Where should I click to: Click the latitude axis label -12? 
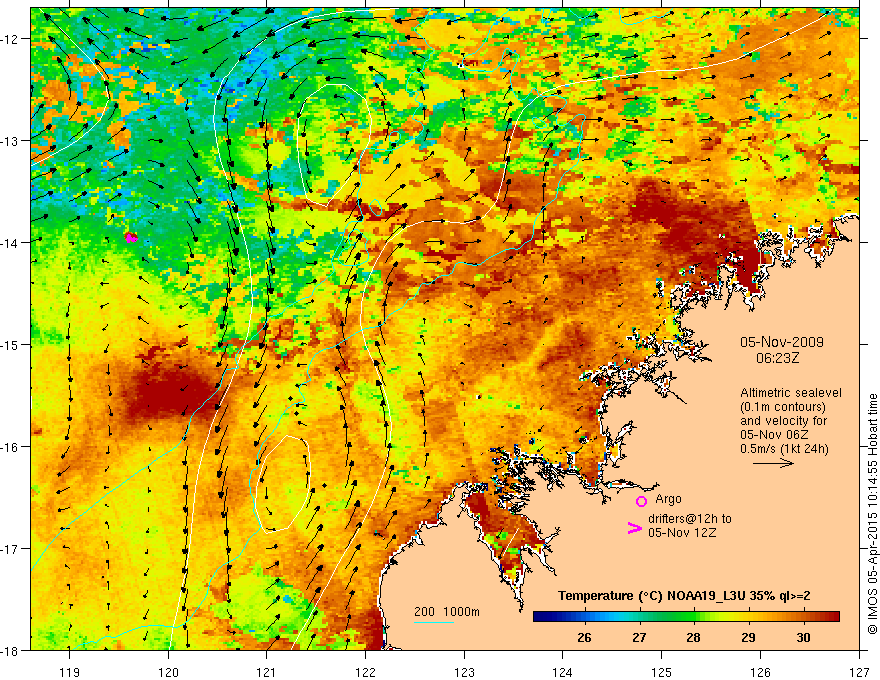coord(10,39)
